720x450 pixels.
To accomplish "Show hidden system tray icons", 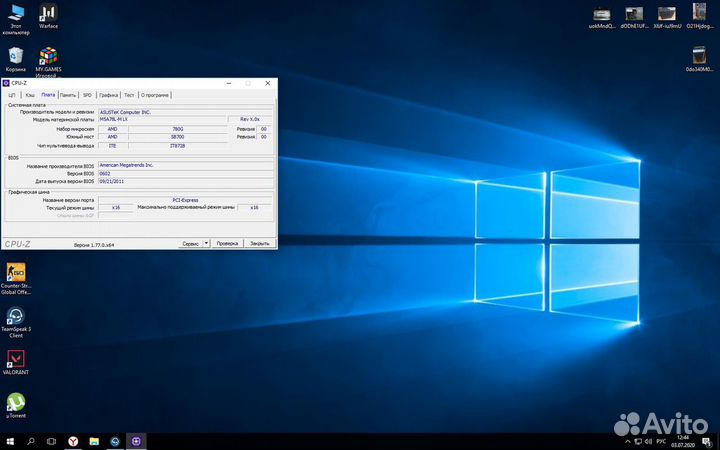I will (628, 442).
